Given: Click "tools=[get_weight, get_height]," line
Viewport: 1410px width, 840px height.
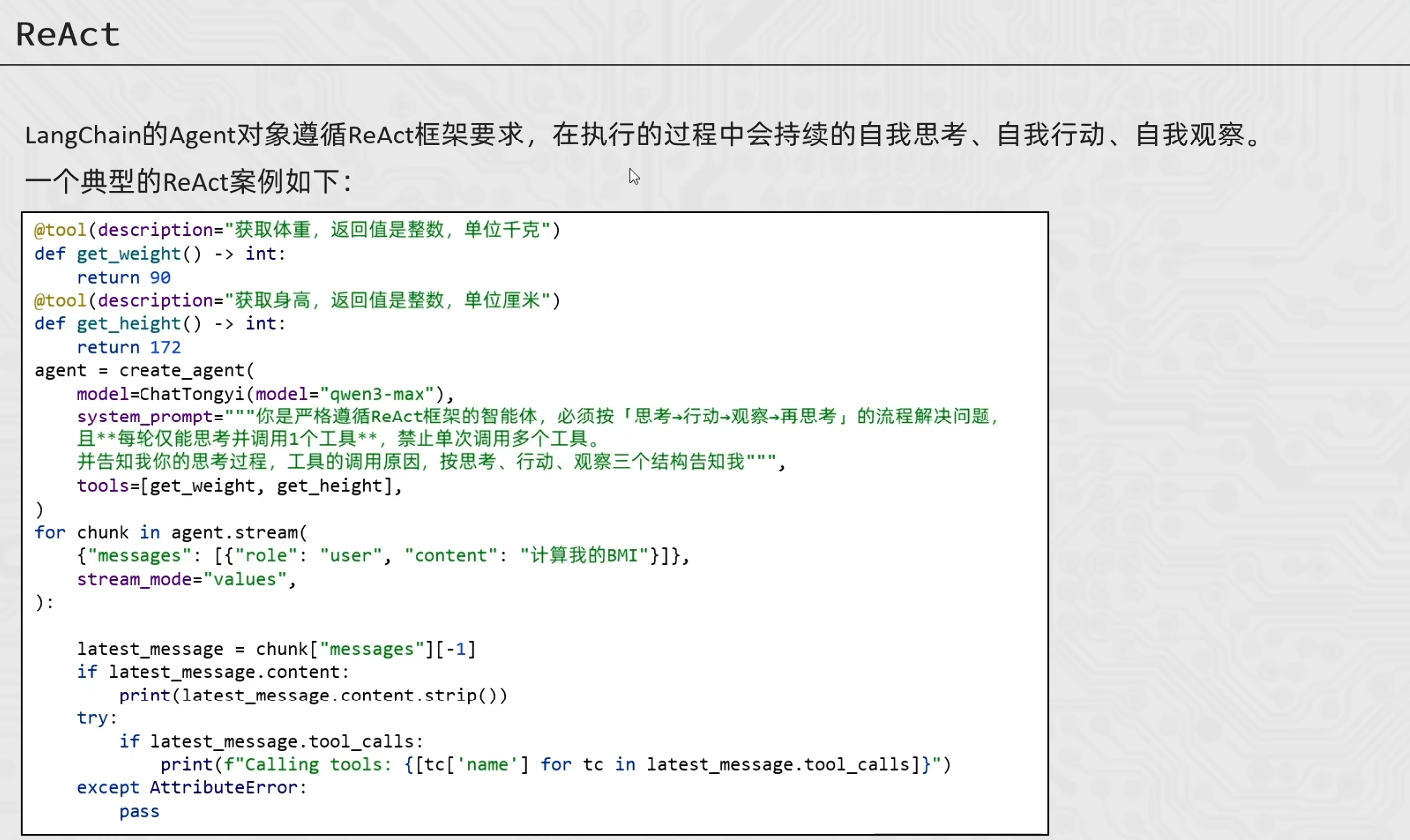Looking at the screenshot, I should click(239, 486).
